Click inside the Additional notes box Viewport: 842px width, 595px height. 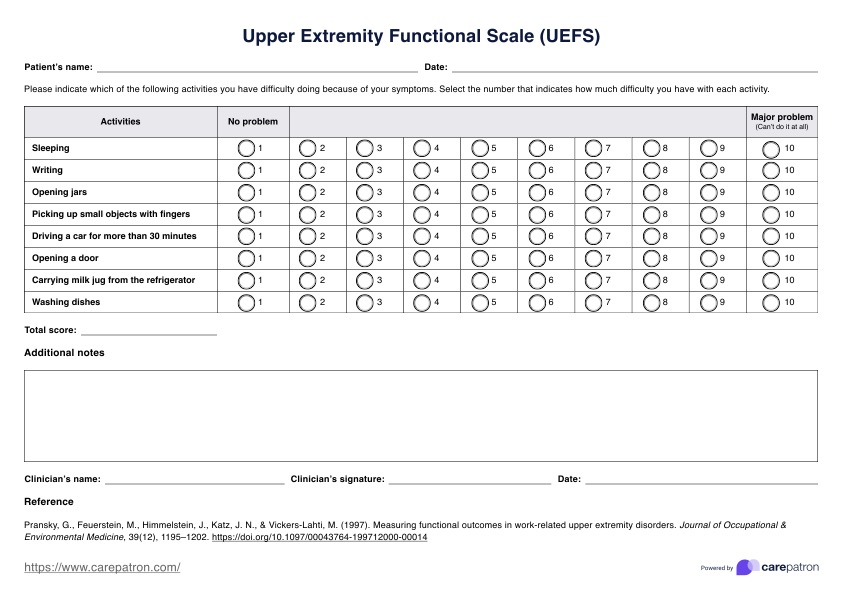tap(420, 416)
